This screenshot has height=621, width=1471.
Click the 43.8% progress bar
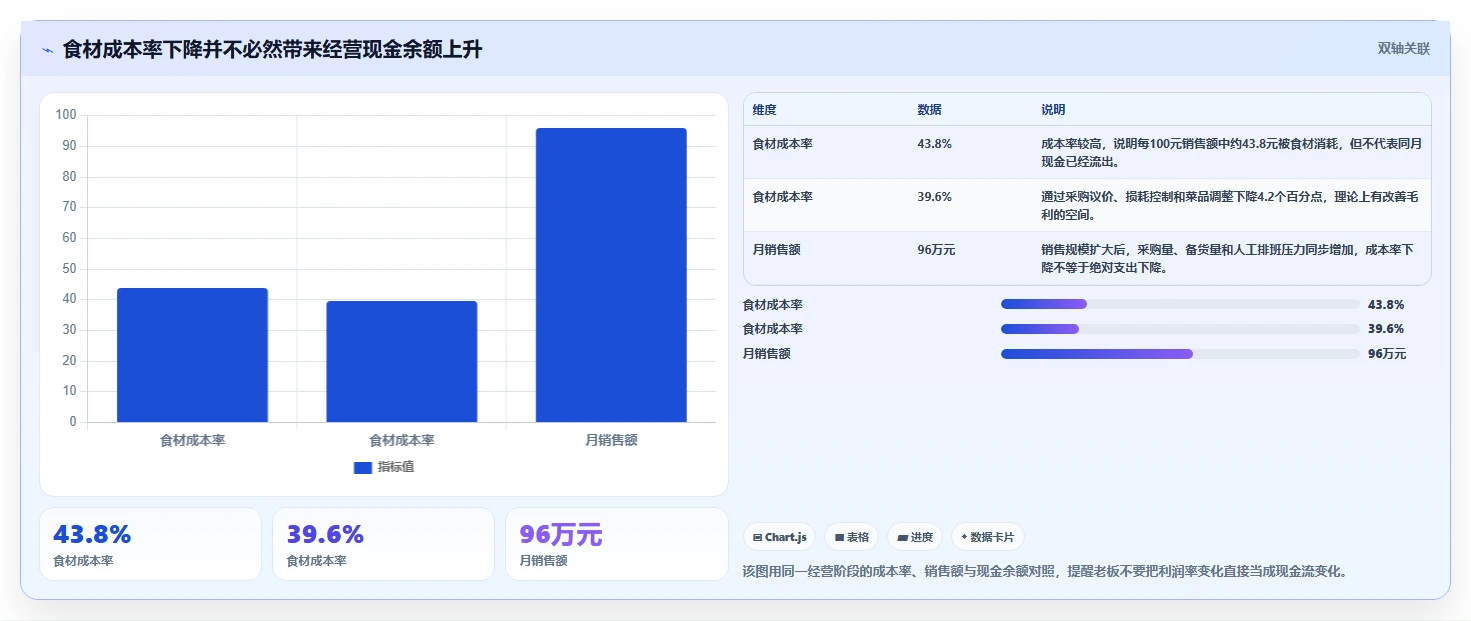1180,304
